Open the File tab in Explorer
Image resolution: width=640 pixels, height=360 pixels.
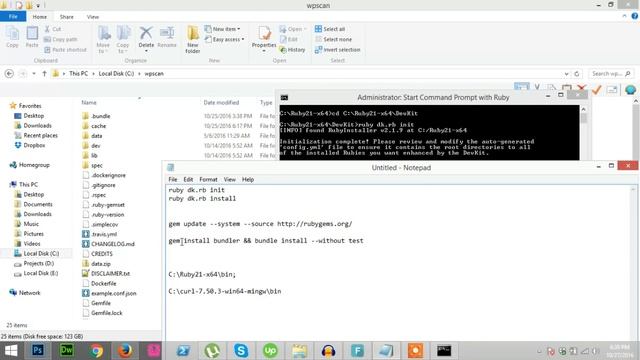[x=13, y=17]
